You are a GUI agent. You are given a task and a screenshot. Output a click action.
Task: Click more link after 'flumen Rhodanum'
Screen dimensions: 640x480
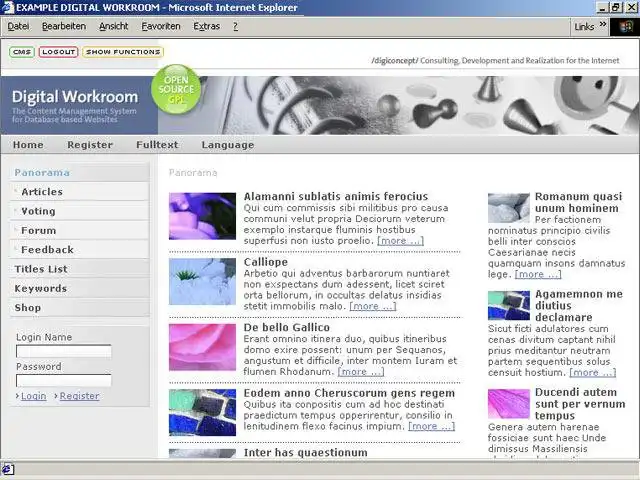tap(361, 372)
